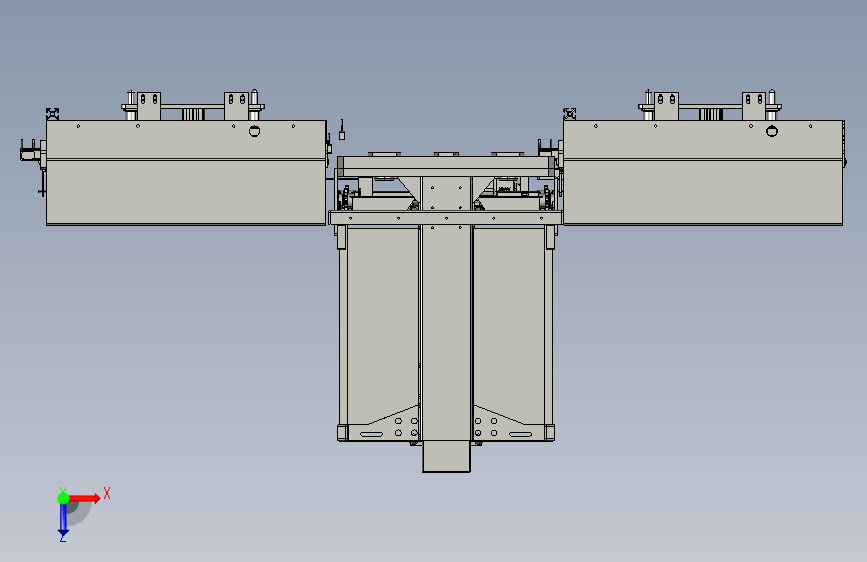Pick the aluminium profile end above left housing
The image size is (867, 562).
[x=53, y=114]
